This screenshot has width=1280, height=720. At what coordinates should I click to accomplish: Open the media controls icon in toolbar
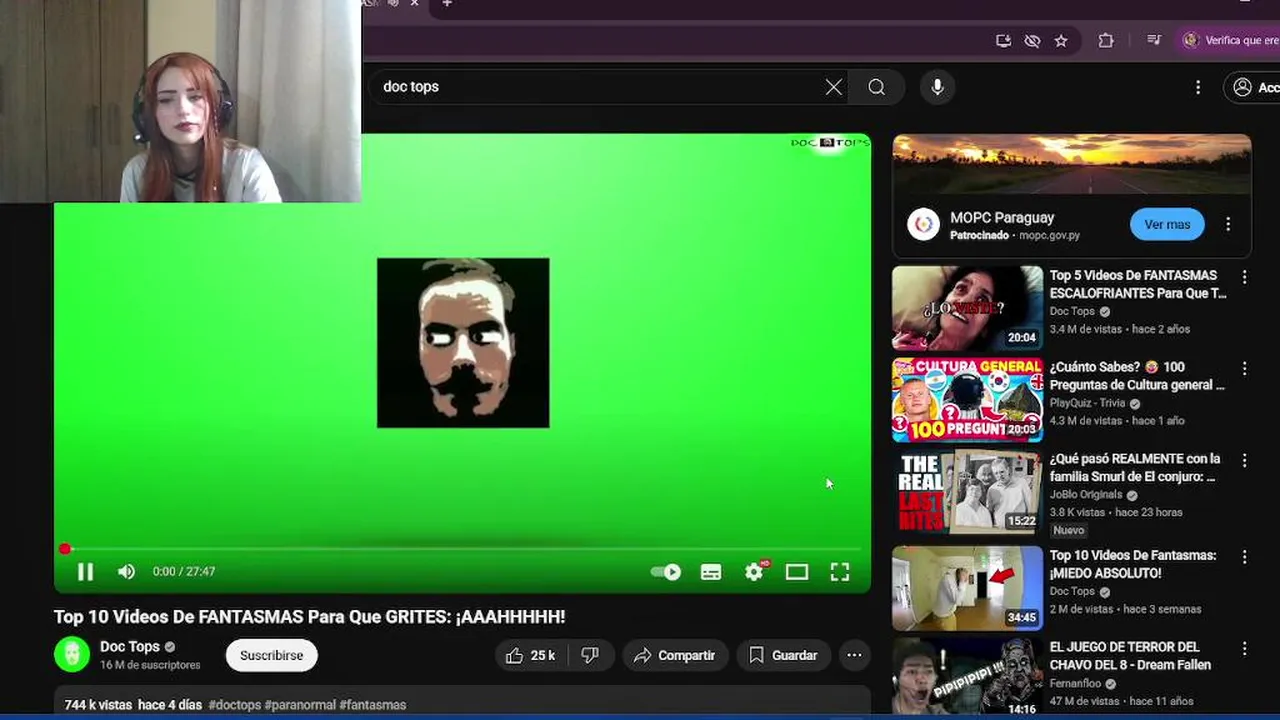tap(1154, 40)
